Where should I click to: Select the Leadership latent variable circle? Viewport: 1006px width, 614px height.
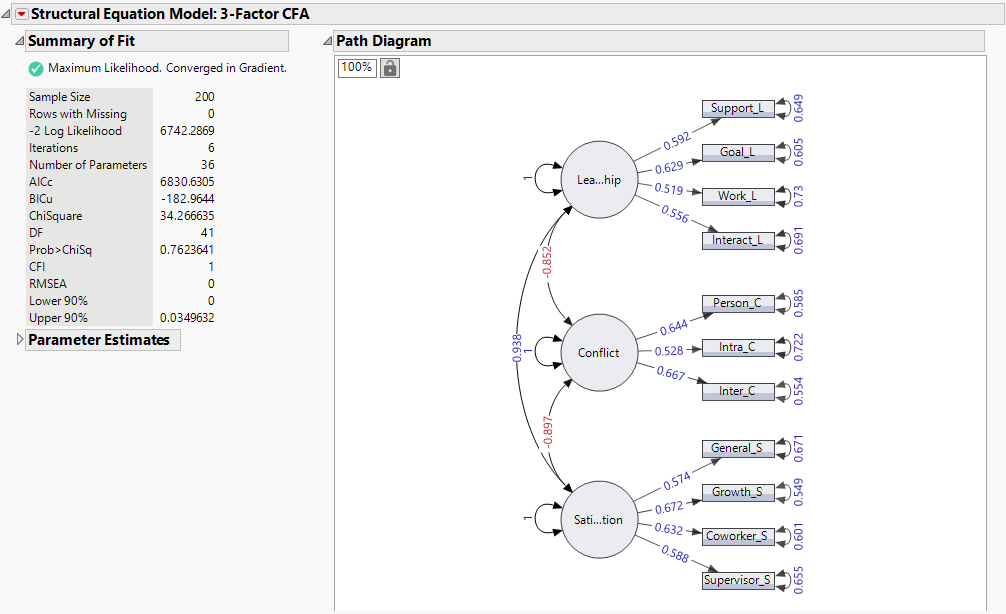point(598,182)
